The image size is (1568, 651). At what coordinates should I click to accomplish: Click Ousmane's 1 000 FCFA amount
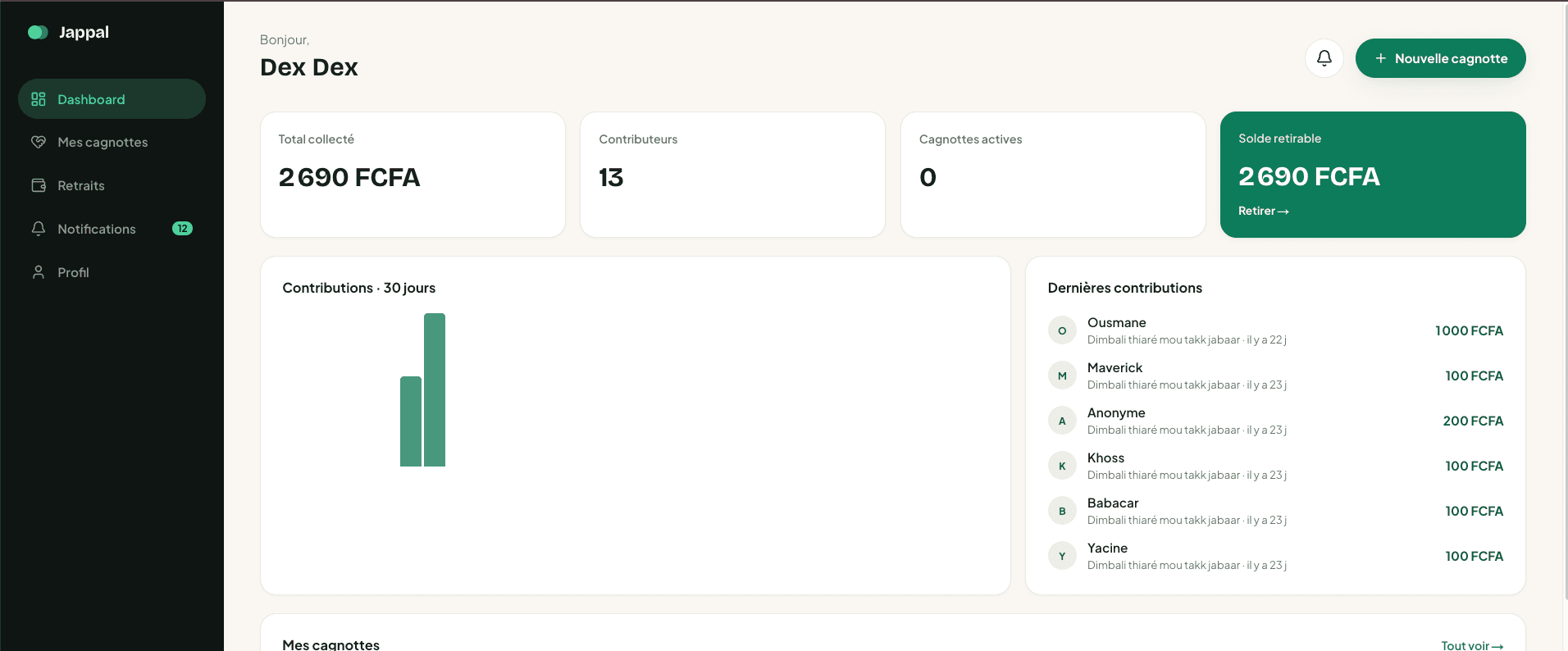pos(1469,330)
